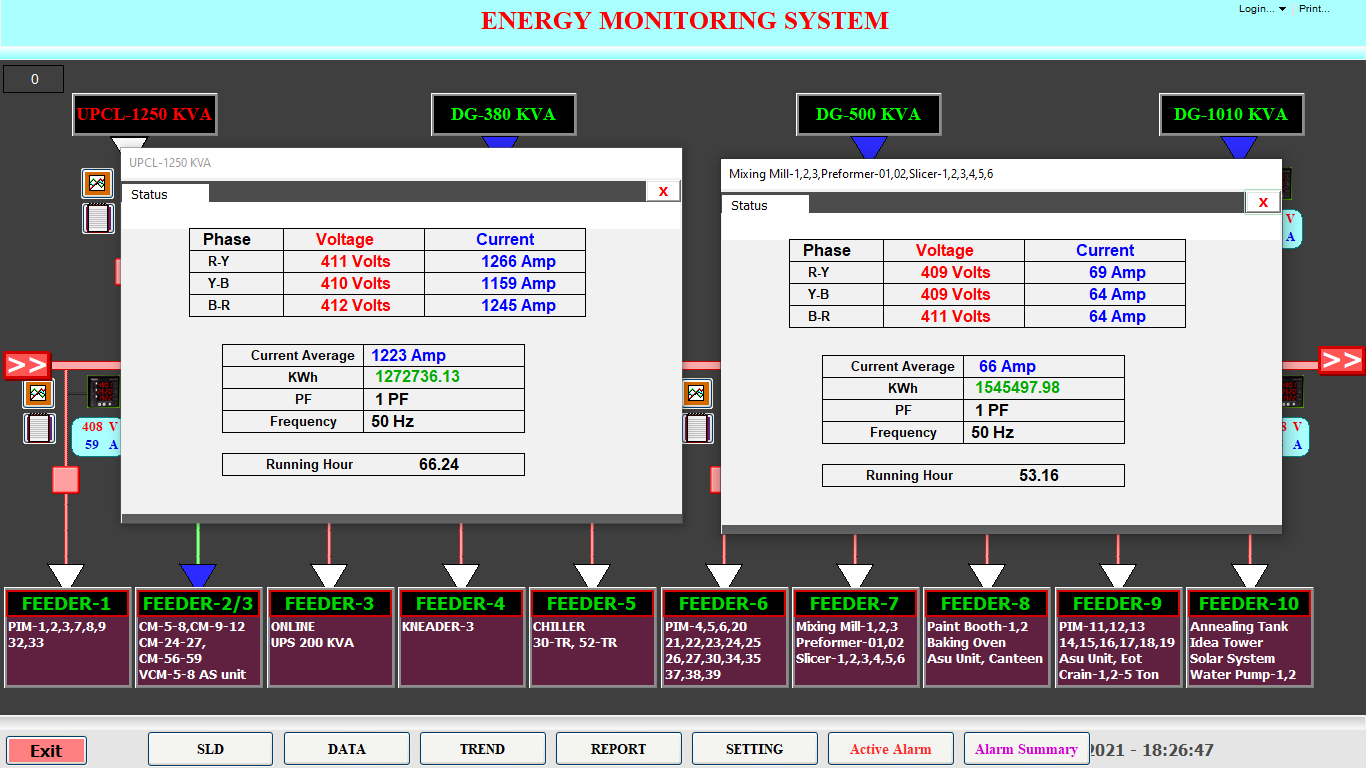Click white arrow above FEEDER-8
This screenshot has width=1366, height=768.
click(986, 576)
